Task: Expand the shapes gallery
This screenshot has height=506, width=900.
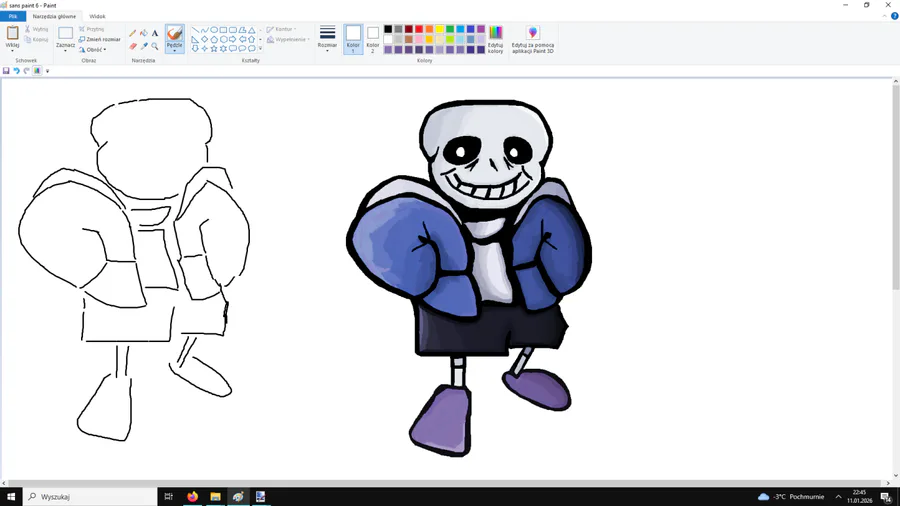Action: click(x=260, y=49)
